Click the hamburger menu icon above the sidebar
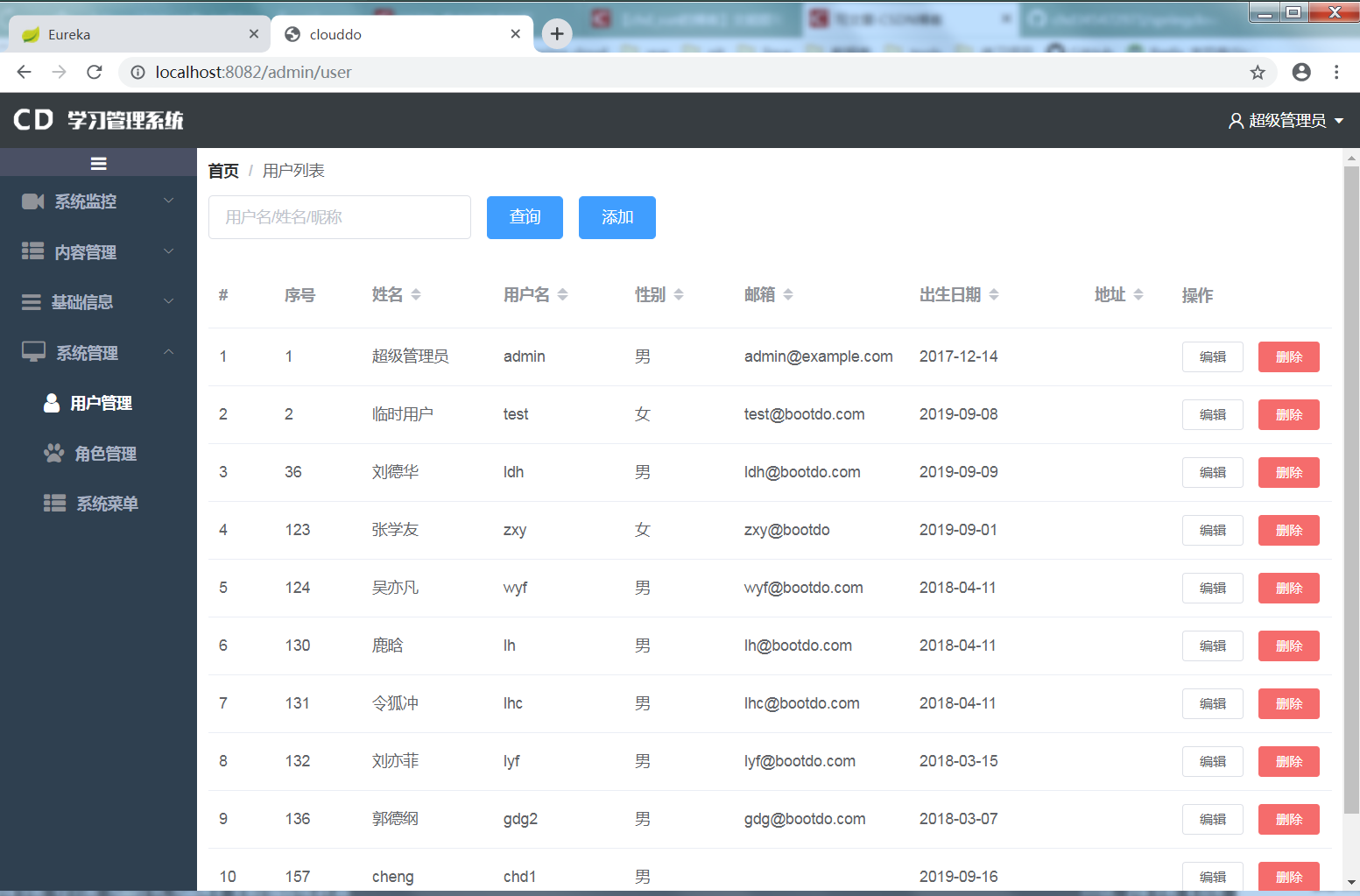This screenshot has height=896, width=1360. point(98,163)
